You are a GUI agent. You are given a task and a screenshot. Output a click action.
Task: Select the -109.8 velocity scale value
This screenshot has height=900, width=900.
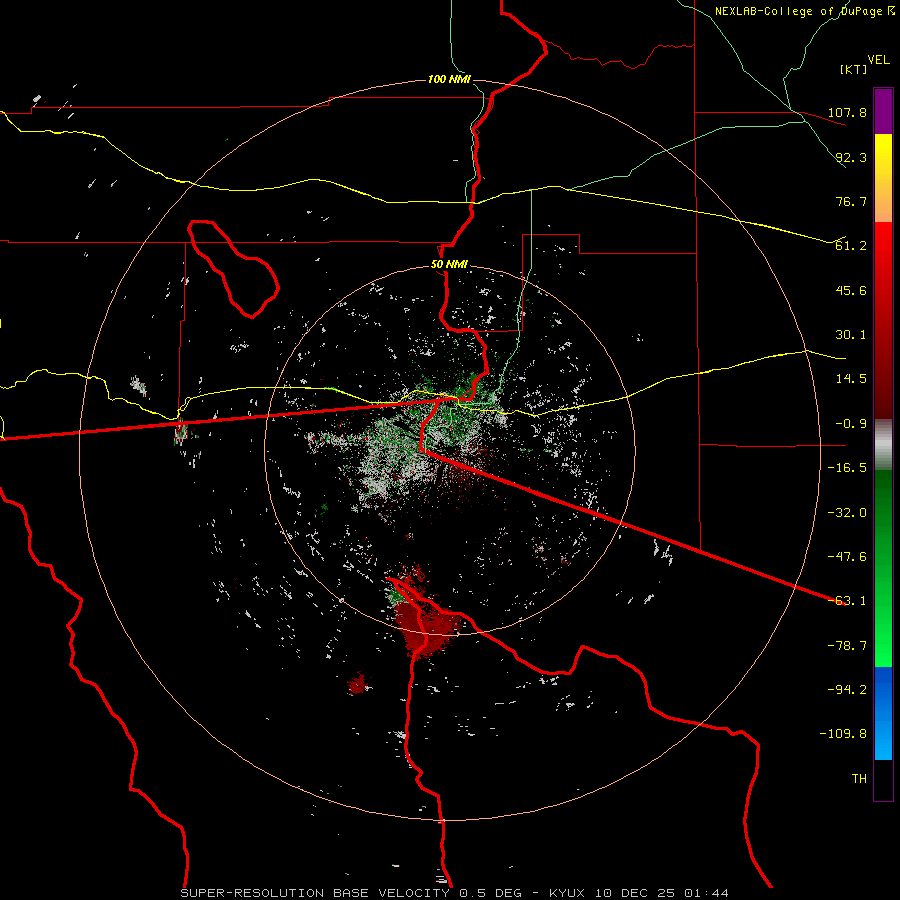[844, 734]
